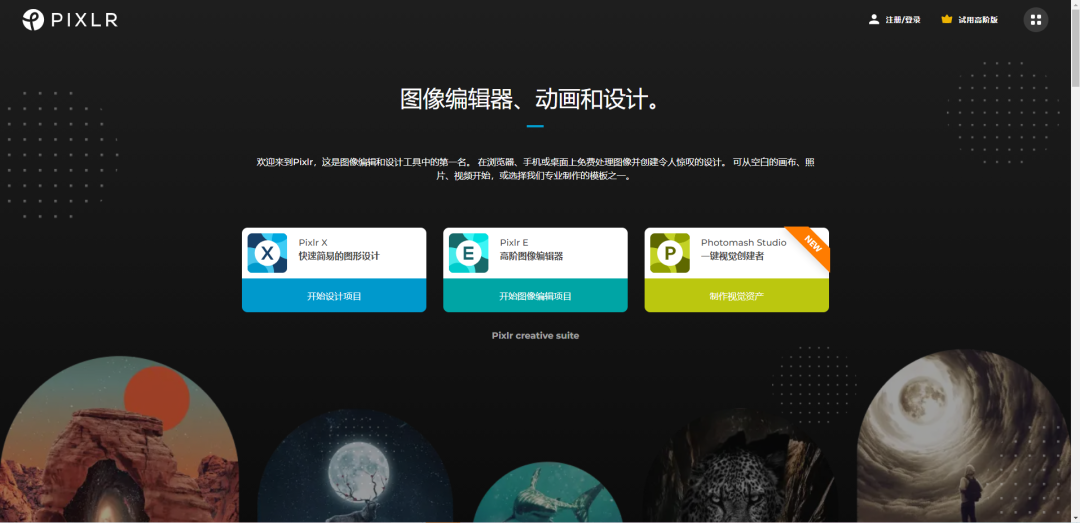Open the leopard portrait thumbnail

(740, 465)
